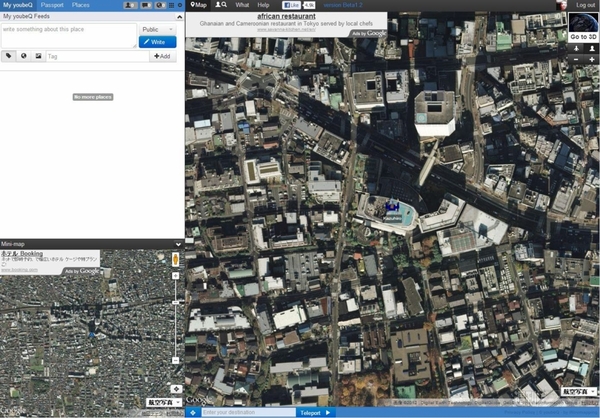Open the grid apps icon

[x=171, y=5]
